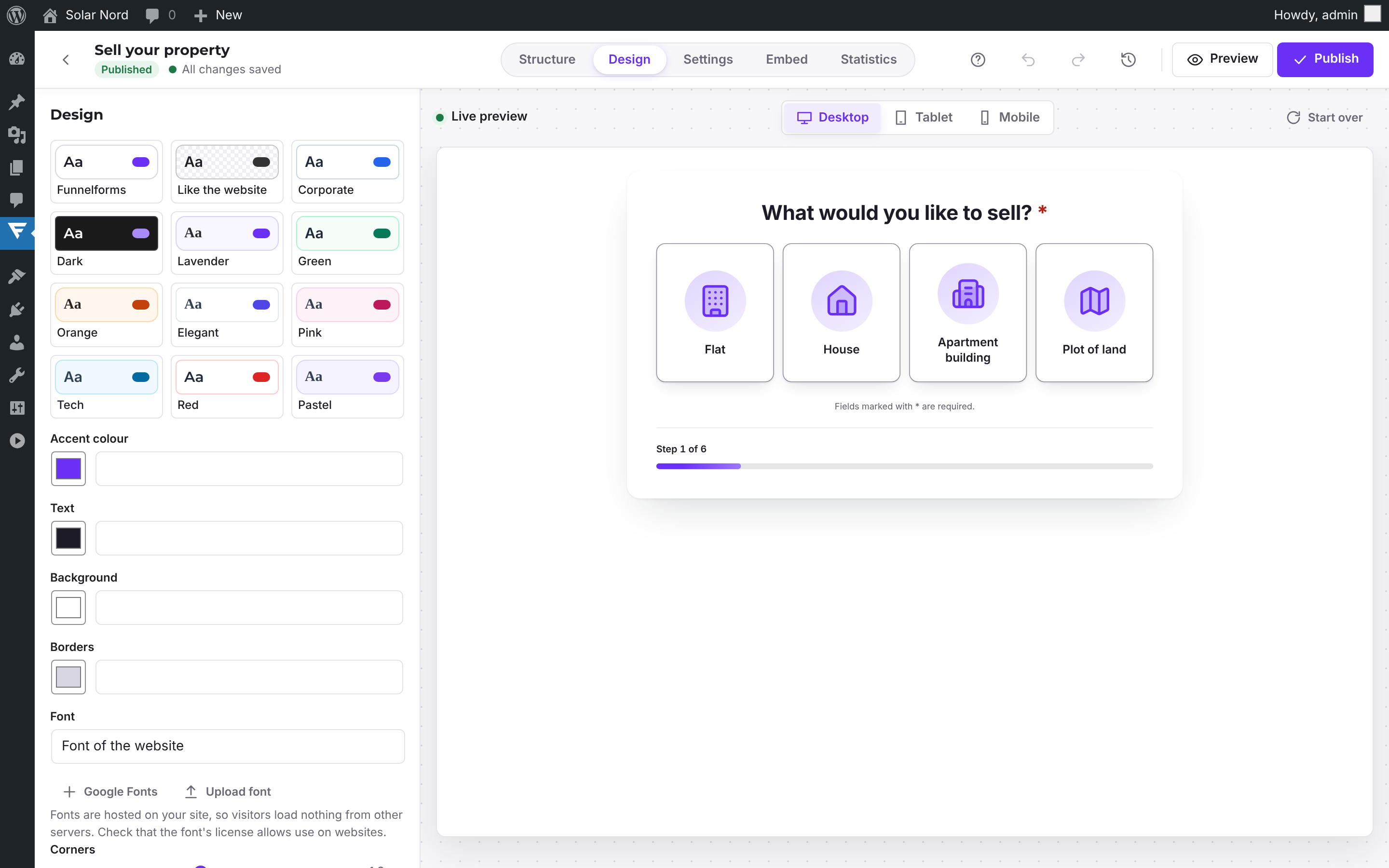This screenshot has height=868, width=1389.
Task: Select the Green theme preset
Action: tap(347, 243)
